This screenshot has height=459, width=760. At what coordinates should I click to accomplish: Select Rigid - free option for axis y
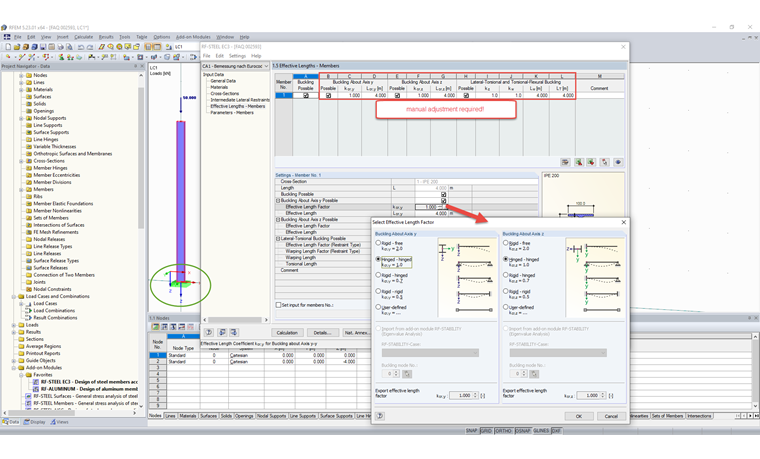pos(379,243)
